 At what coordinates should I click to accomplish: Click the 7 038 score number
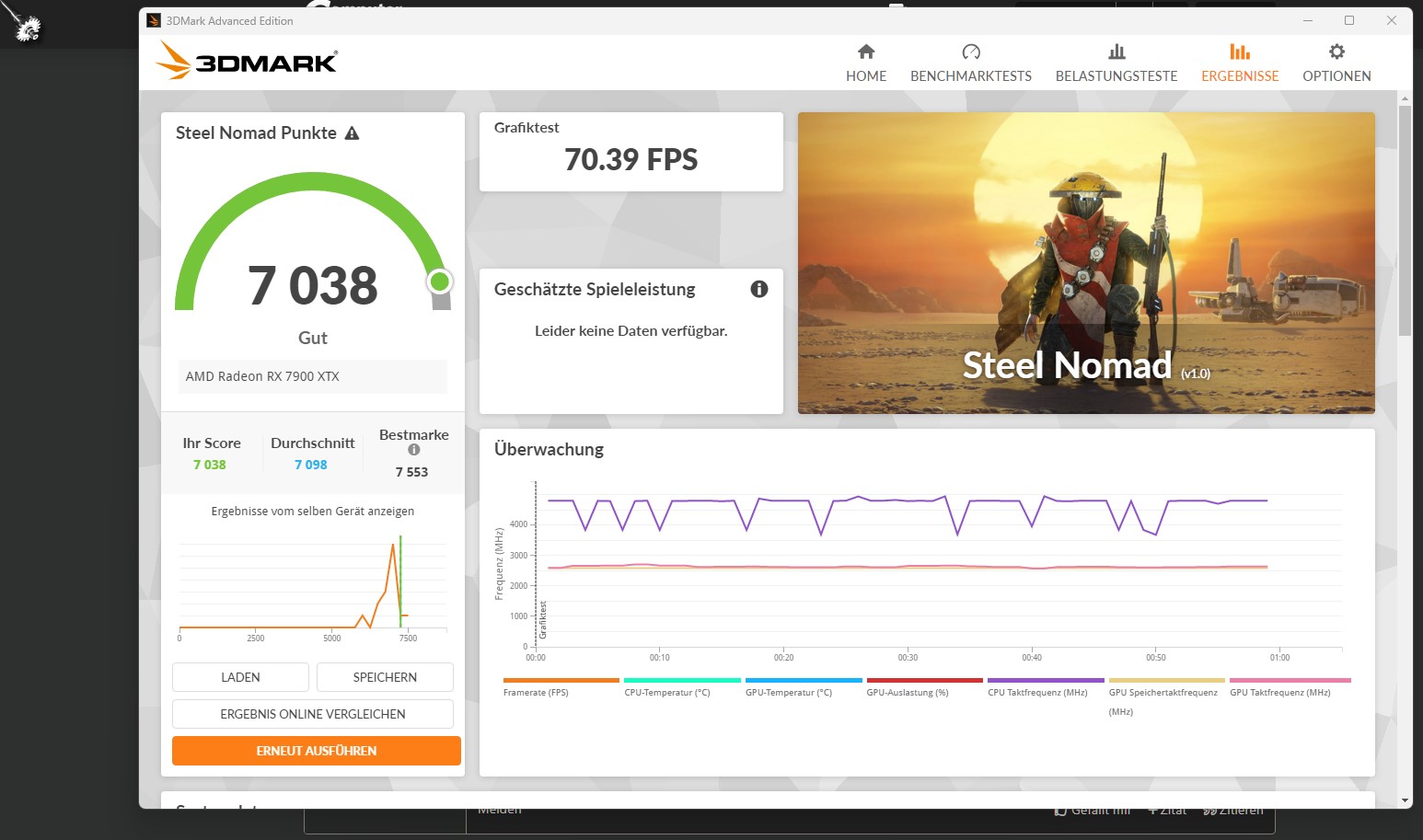[313, 285]
